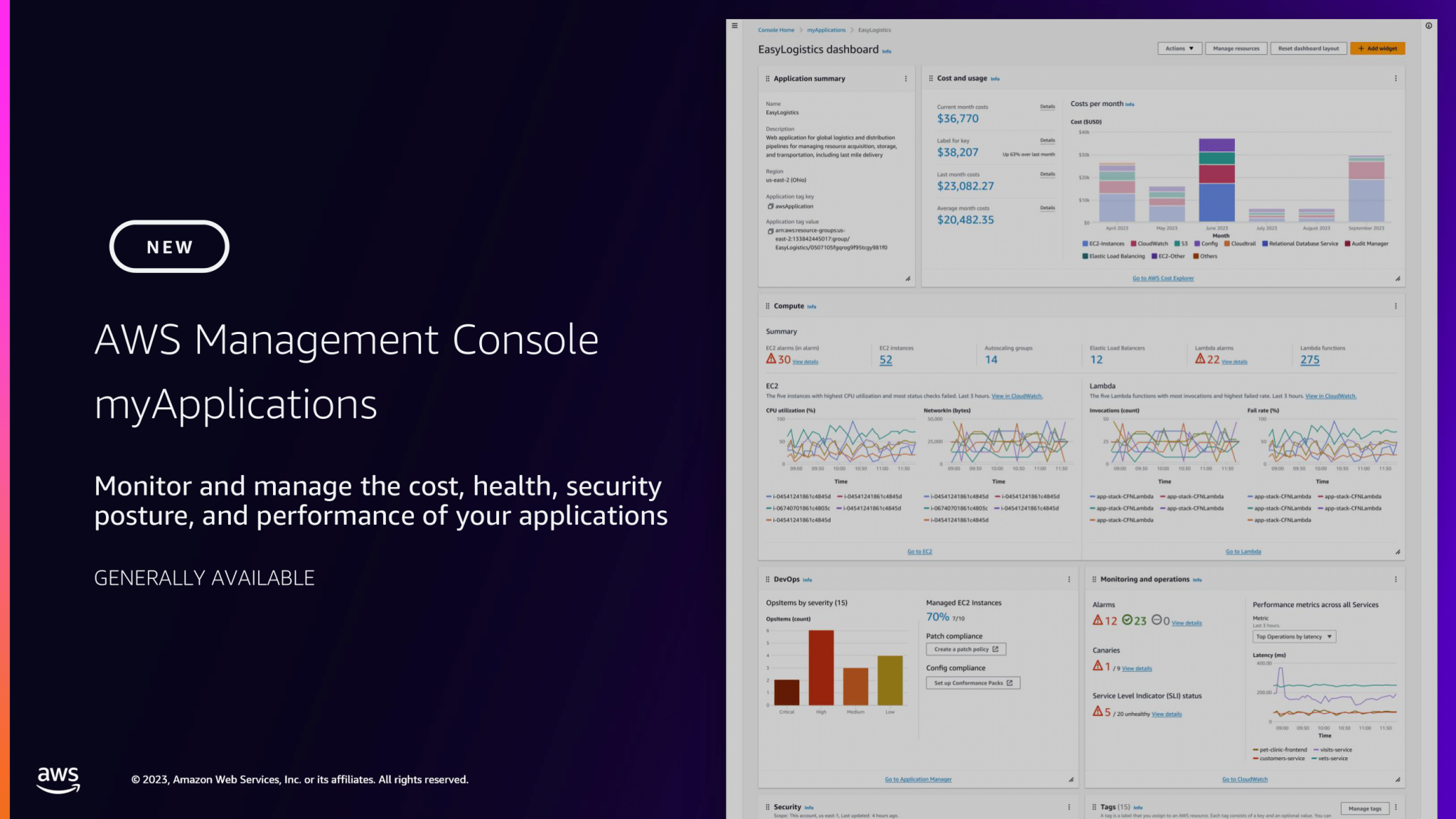Click EC2-Instances legend color swatch

[1085, 244]
